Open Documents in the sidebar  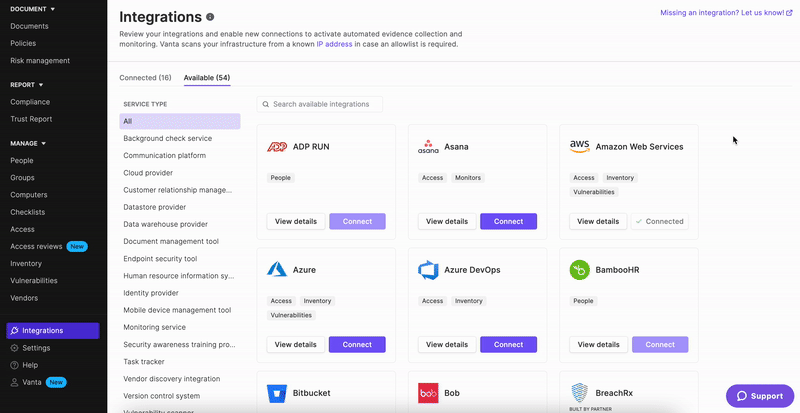(x=30, y=26)
